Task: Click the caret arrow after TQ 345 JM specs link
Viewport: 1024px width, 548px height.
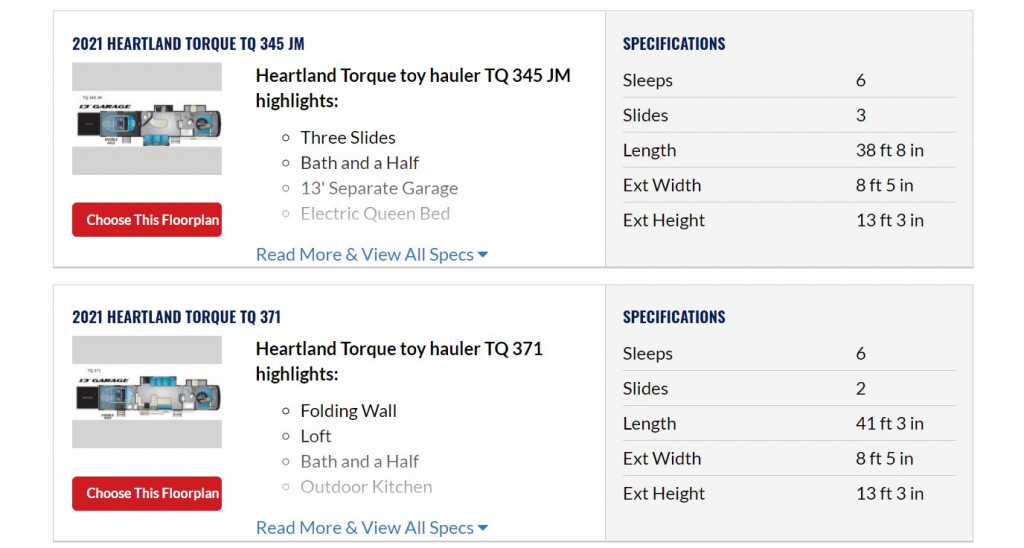Action: [483, 255]
